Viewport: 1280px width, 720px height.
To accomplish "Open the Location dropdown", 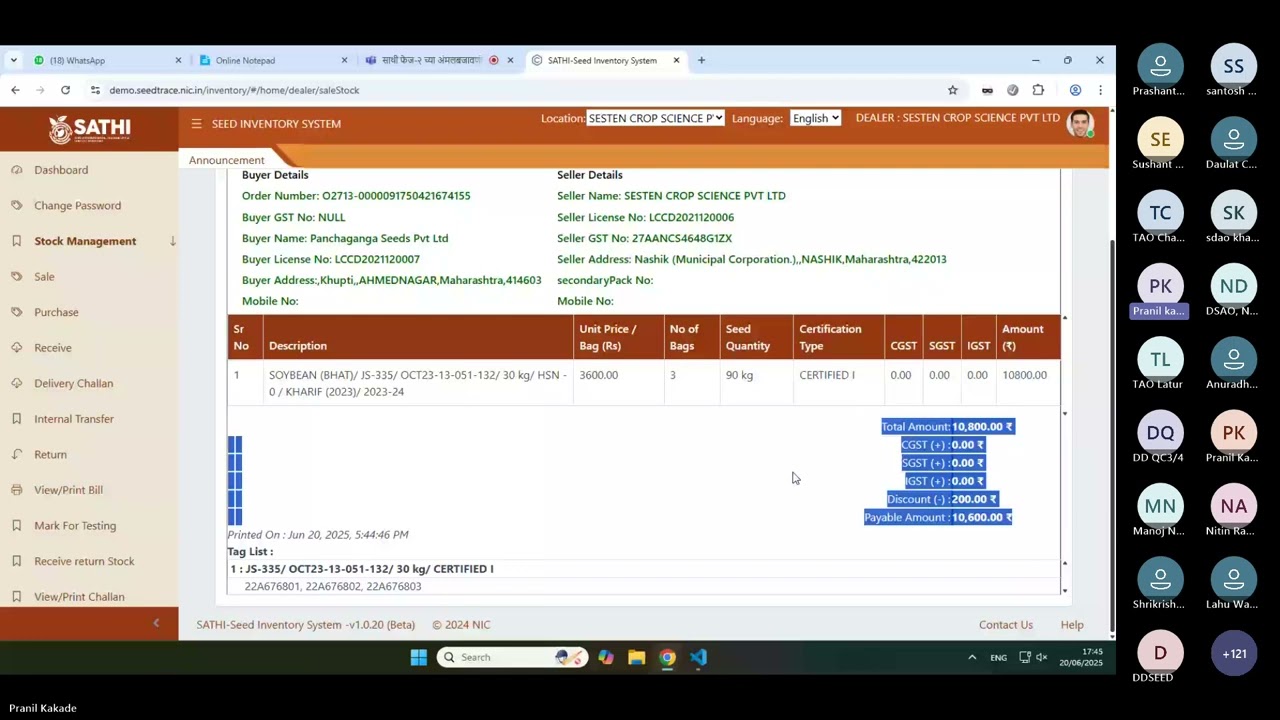I will pos(655,118).
